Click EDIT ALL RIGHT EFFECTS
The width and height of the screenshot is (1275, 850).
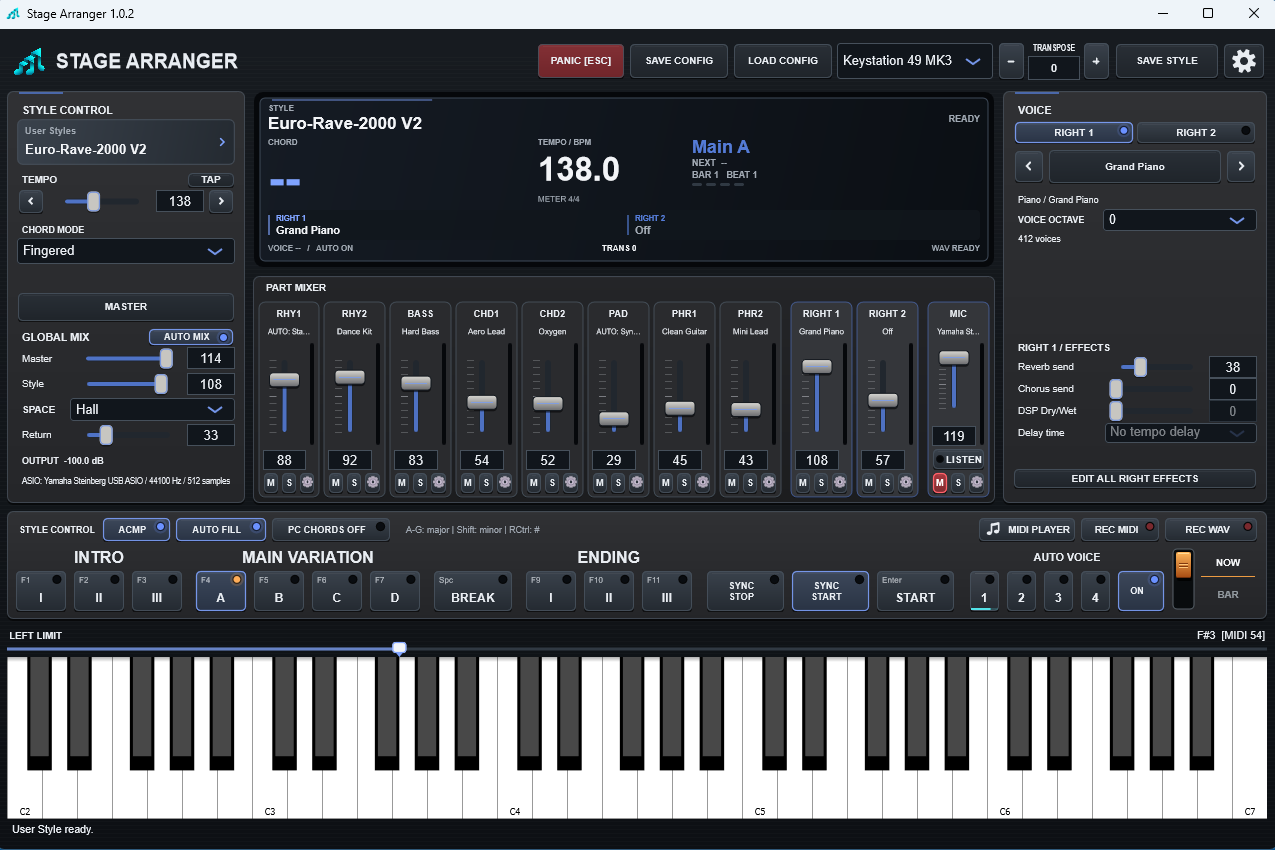(1135, 479)
